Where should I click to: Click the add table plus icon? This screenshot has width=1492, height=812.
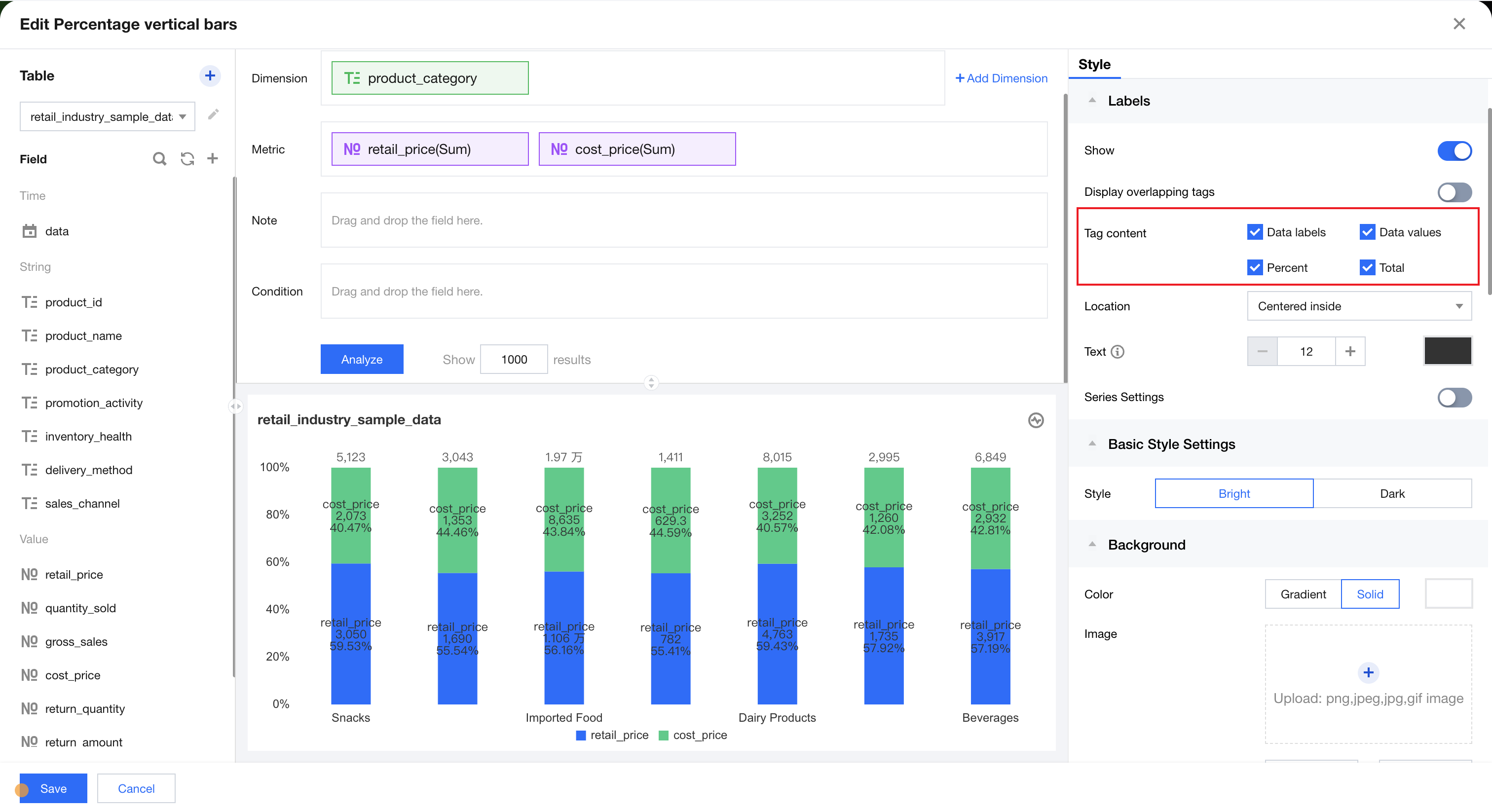point(210,75)
